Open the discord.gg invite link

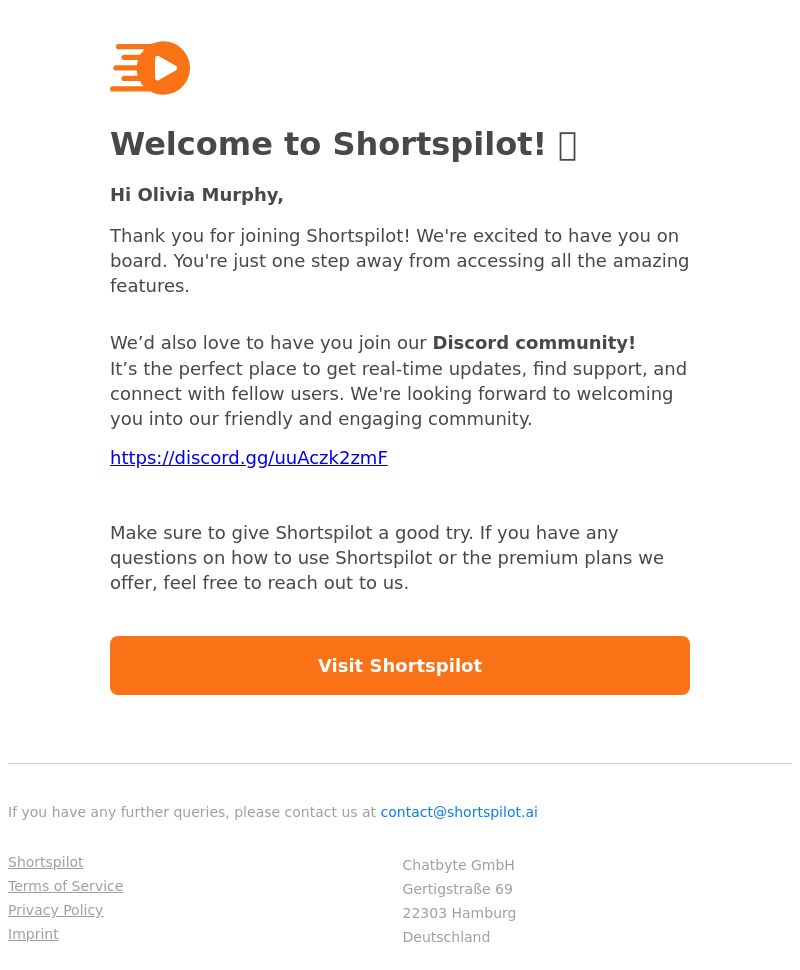249,457
